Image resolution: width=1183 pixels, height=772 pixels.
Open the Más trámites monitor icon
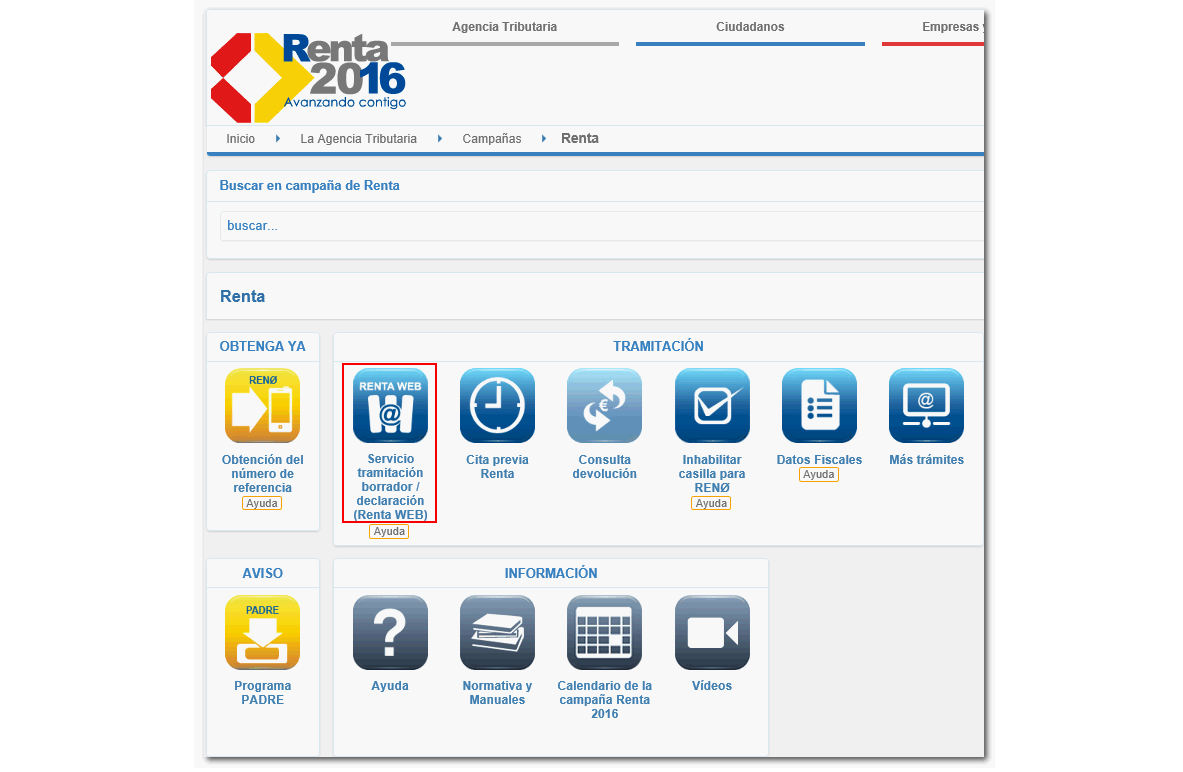click(926, 405)
